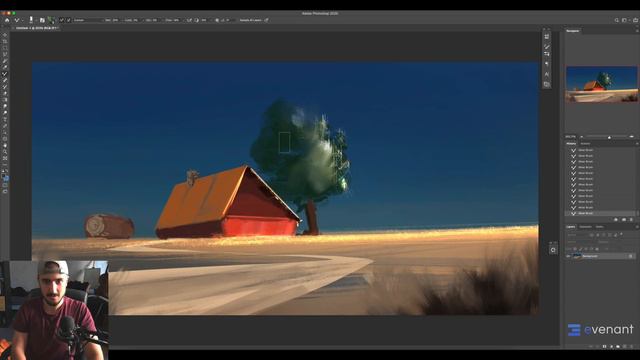Add layer style fx icon
The image size is (640, 360).
coord(598,346)
